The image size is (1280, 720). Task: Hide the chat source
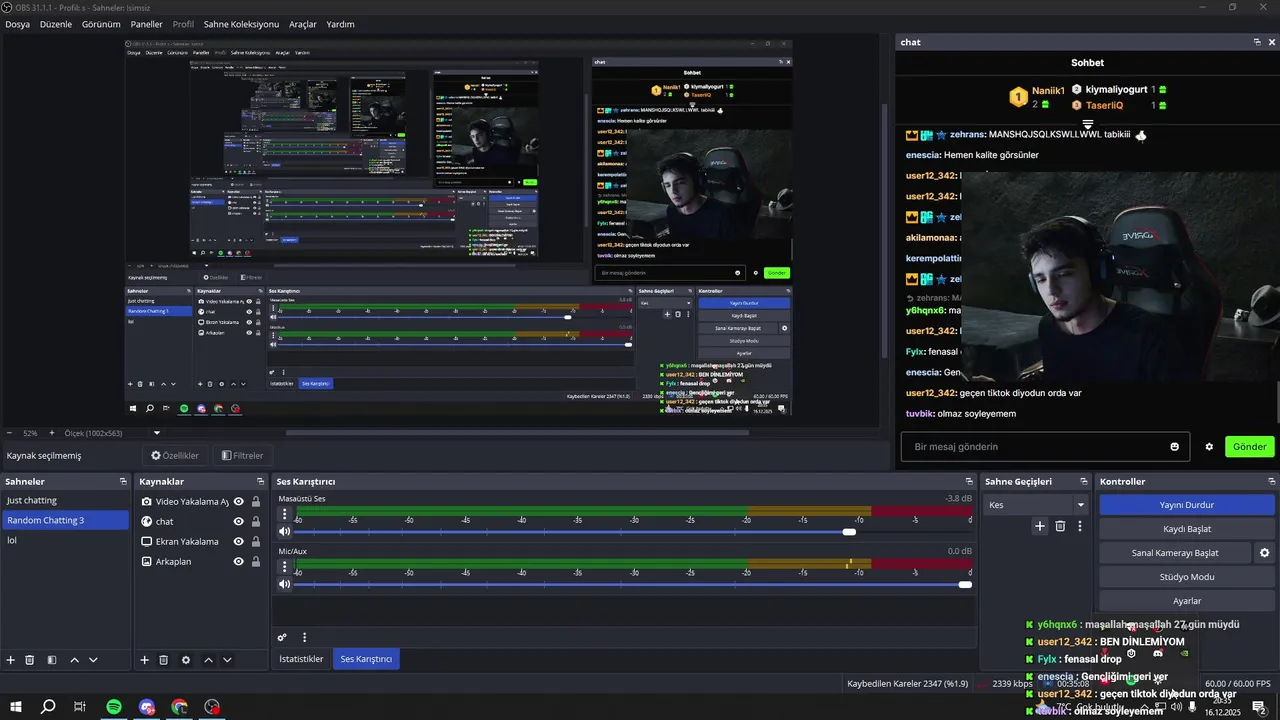(239, 522)
